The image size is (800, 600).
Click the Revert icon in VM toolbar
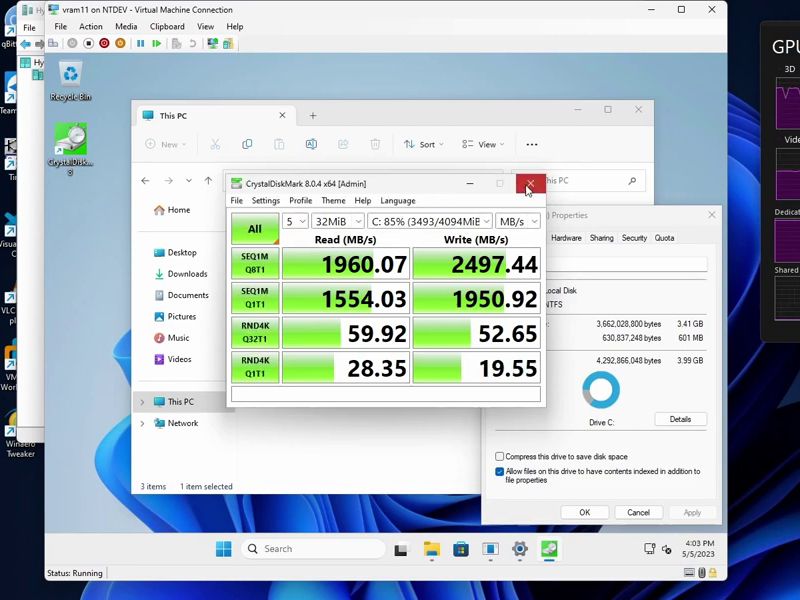pos(192,43)
